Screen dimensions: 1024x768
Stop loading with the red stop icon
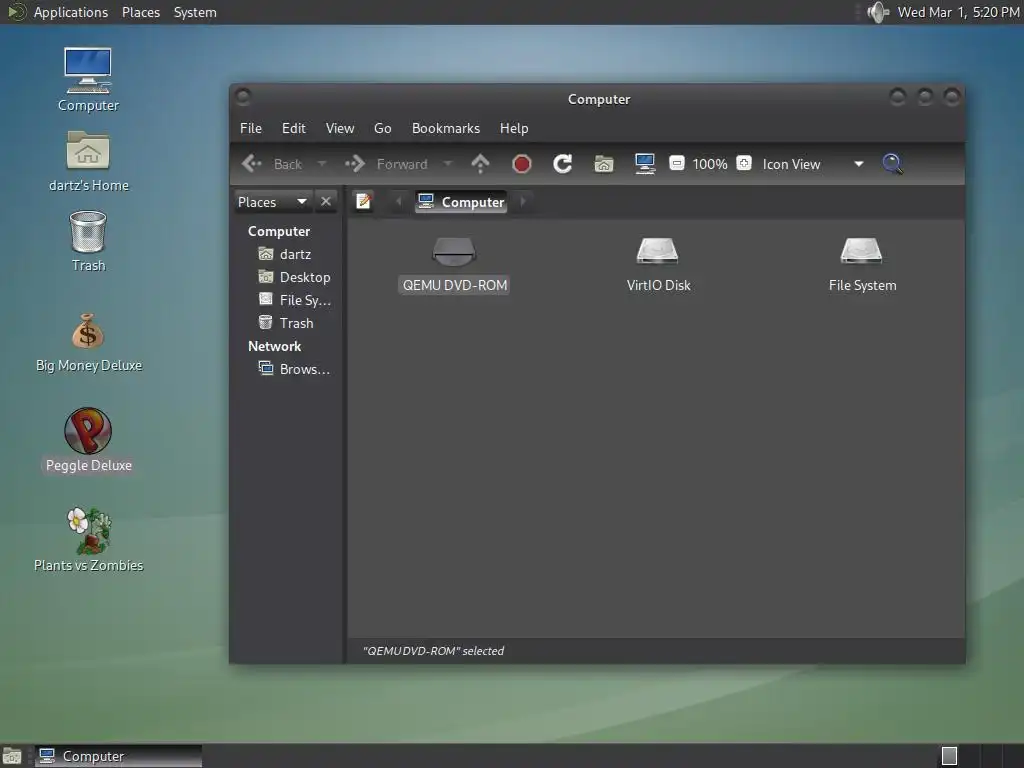(521, 164)
